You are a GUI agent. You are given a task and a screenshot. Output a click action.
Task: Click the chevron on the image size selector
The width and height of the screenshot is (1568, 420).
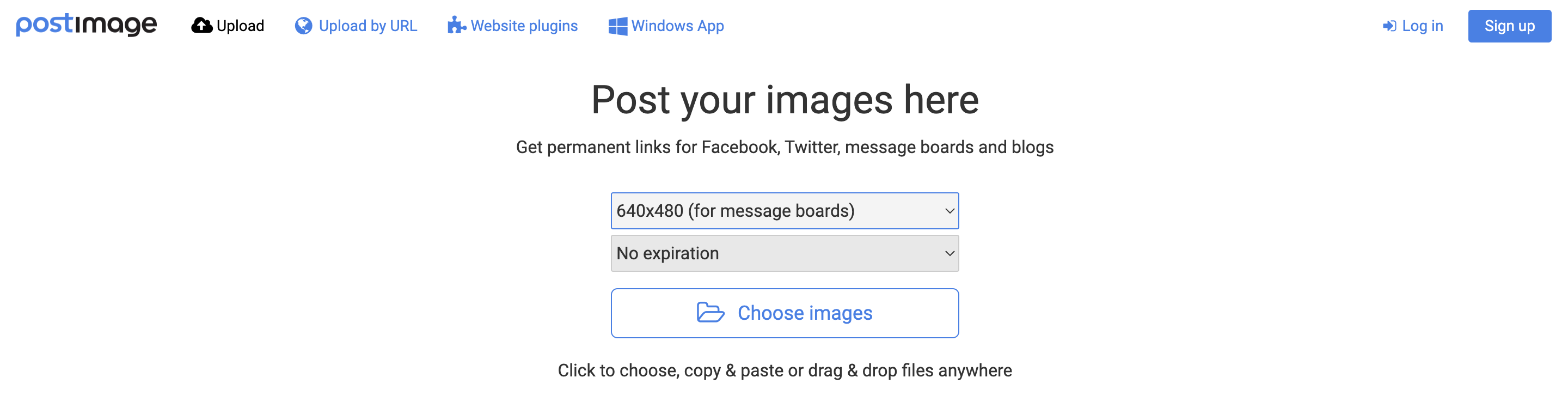(x=949, y=211)
